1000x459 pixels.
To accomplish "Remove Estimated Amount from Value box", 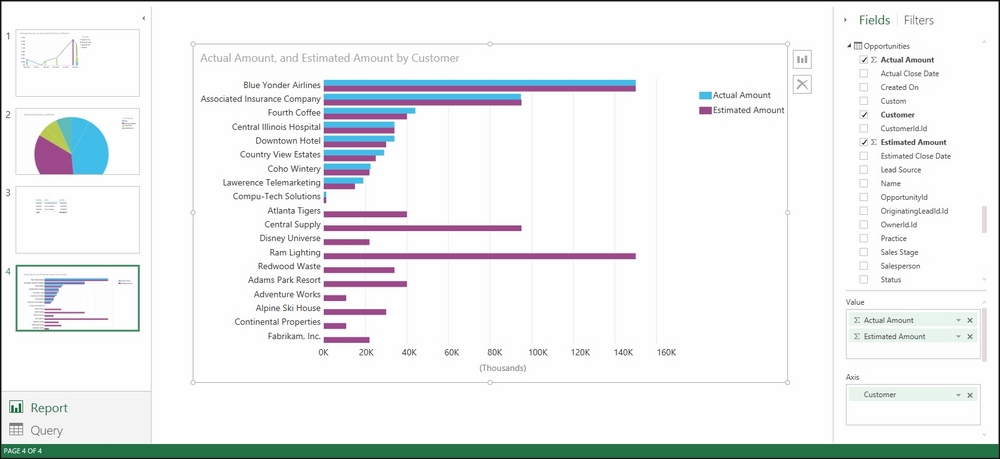I will (x=970, y=337).
